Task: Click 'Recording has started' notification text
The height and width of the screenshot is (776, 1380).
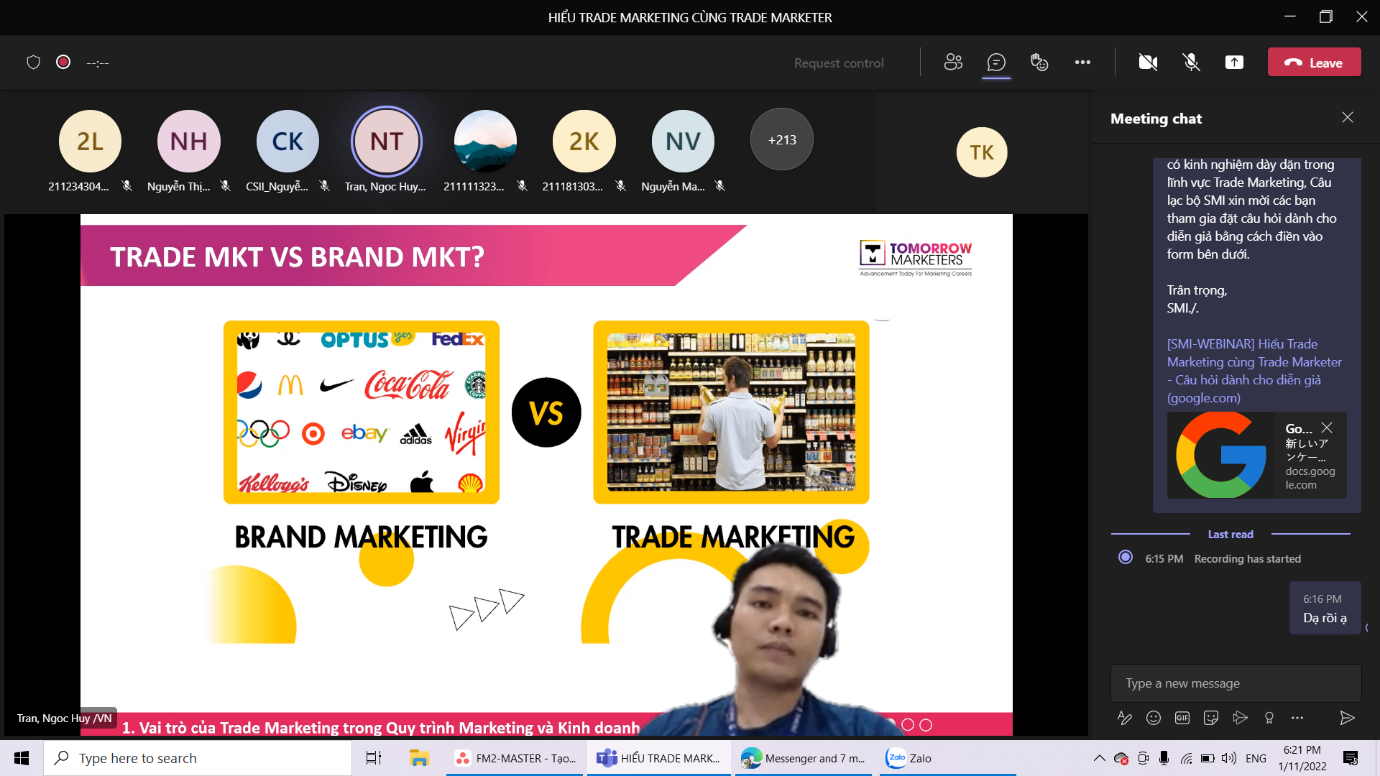Action: pos(1247,559)
